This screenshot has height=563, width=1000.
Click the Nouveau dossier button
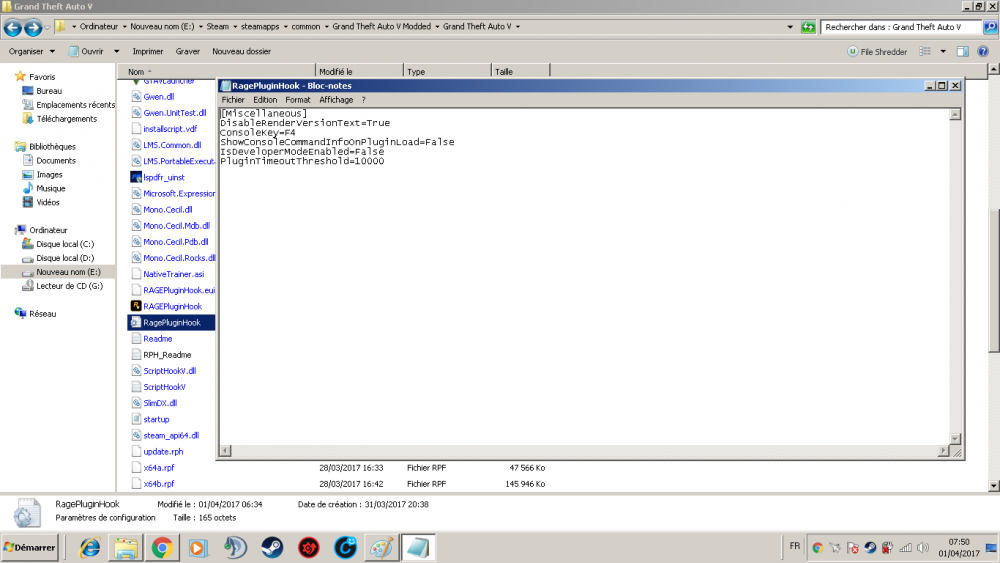pyautogui.click(x=241, y=52)
